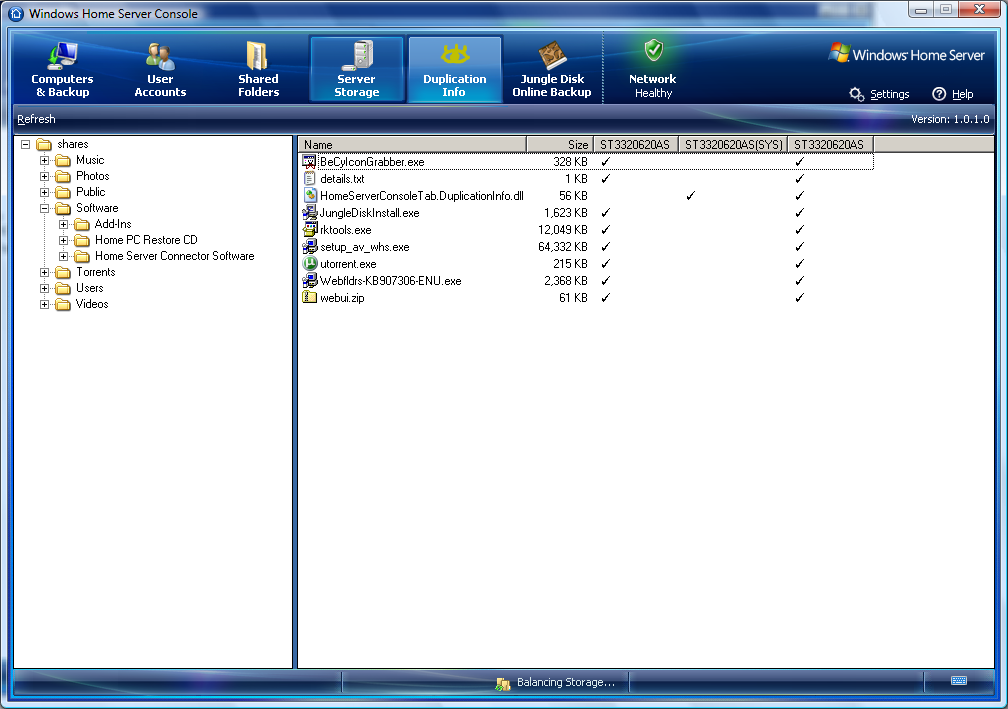Sort files by the Size column header
Screen dimensions: 1008x709
coord(559,145)
